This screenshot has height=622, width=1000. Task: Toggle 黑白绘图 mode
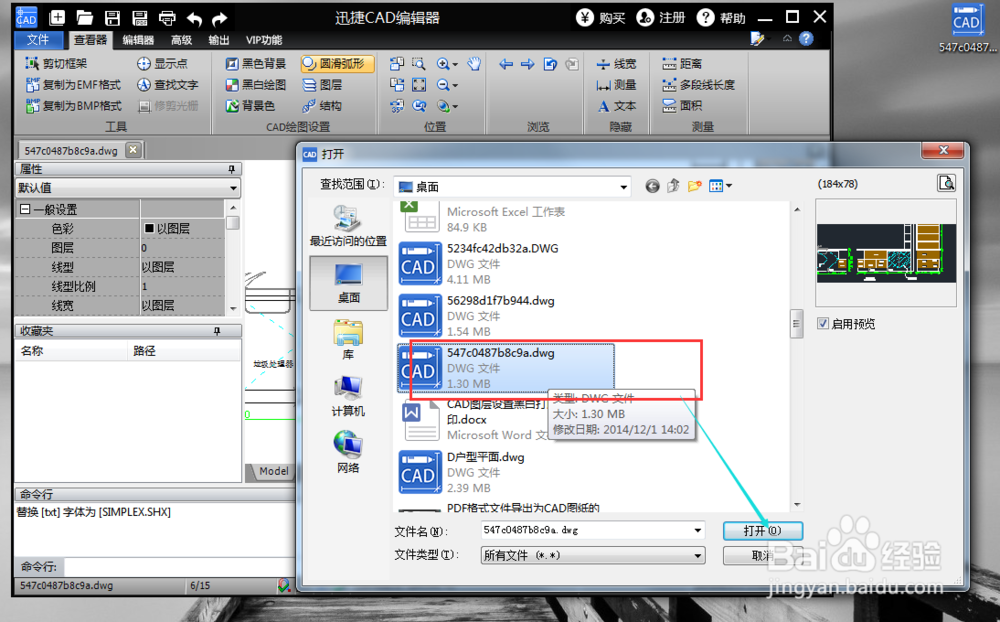(256, 84)
